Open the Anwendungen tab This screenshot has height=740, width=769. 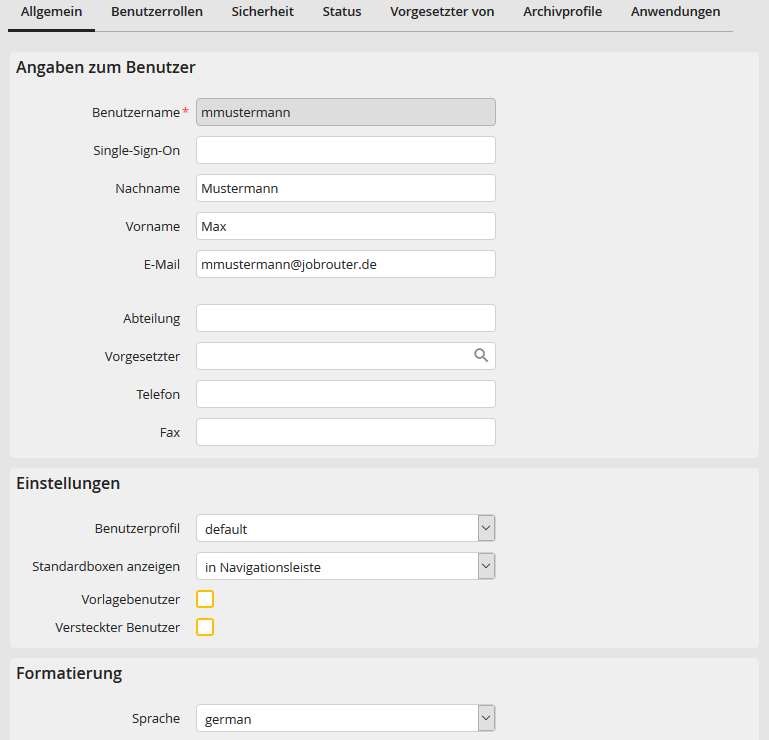675,12
